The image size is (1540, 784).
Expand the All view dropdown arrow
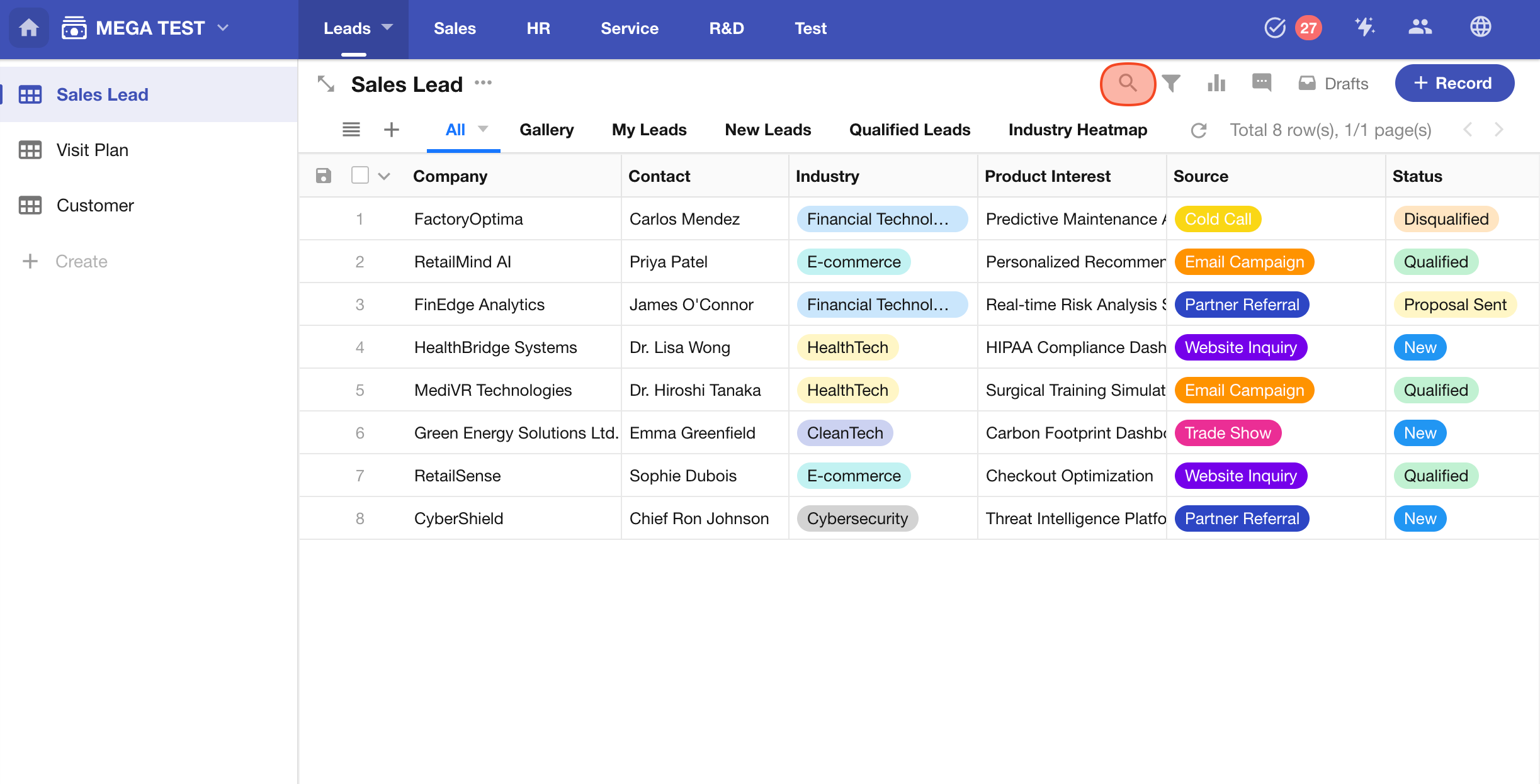coord(483,129)
